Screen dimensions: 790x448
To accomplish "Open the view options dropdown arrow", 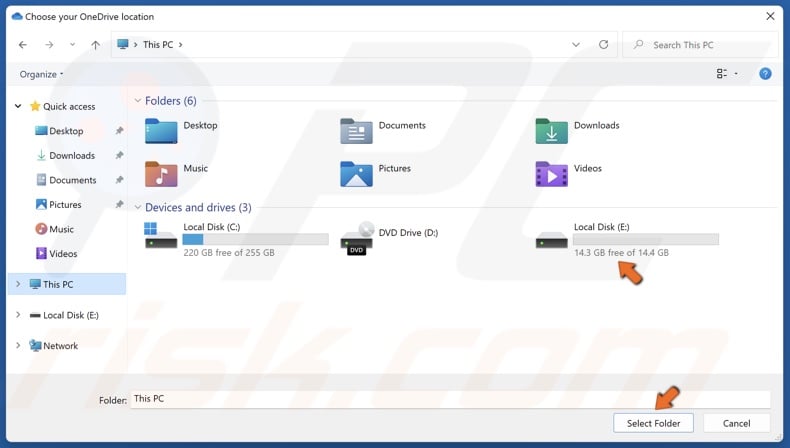I will pyautogui.click(x=736, y=74).
